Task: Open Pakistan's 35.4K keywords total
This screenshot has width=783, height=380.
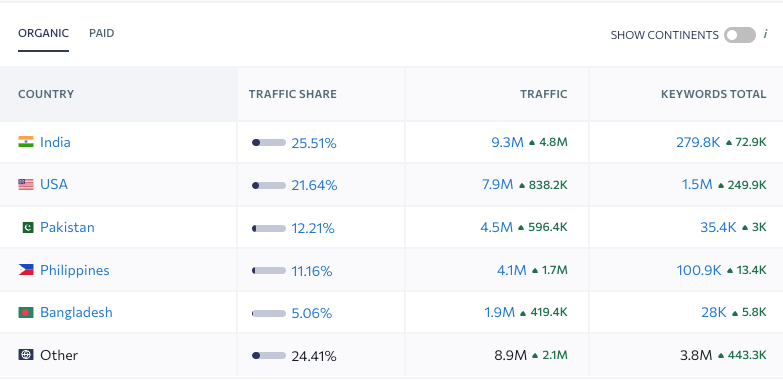Action: click(718, 227)
